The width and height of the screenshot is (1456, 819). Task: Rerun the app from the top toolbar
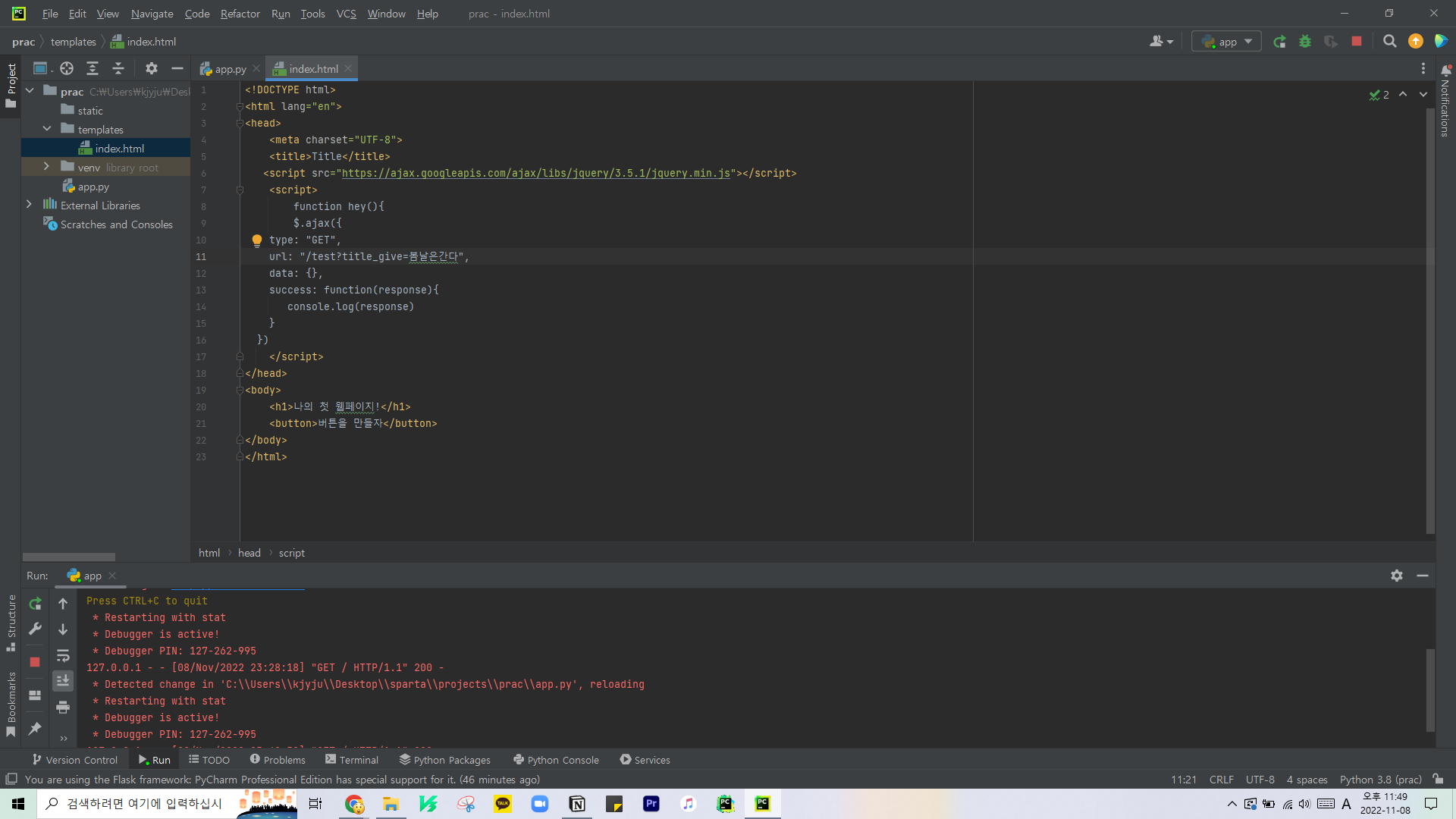[x=1279, y=42]
